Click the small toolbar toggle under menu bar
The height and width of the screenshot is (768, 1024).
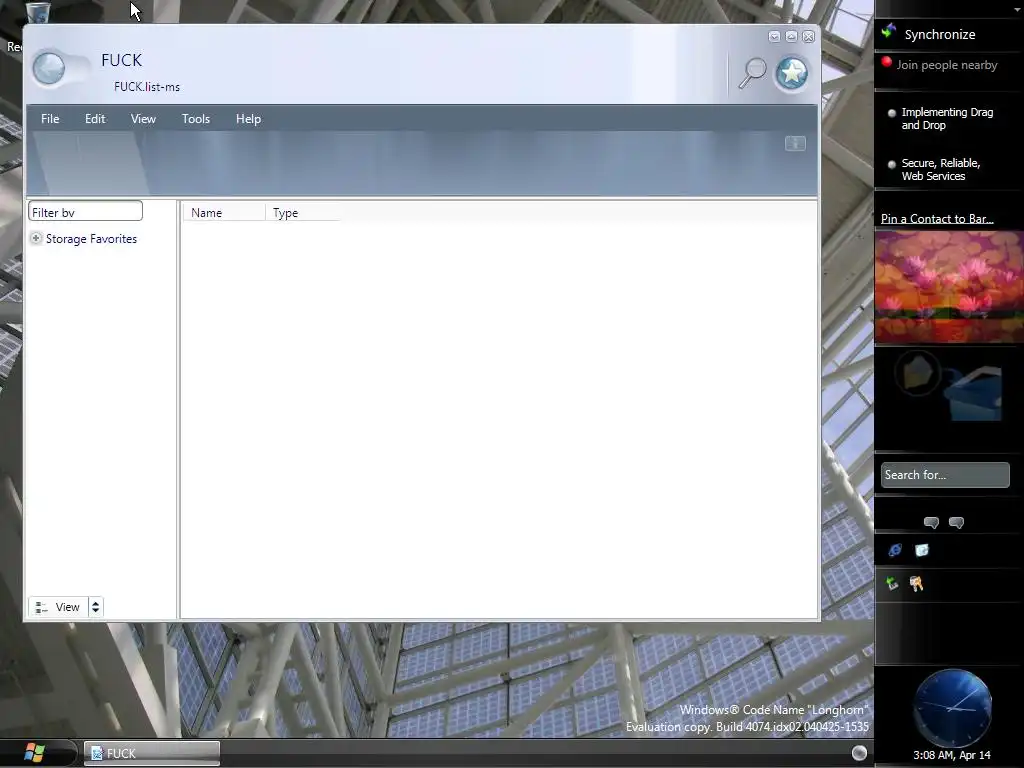pyautogui.click(x=795, y=144)
